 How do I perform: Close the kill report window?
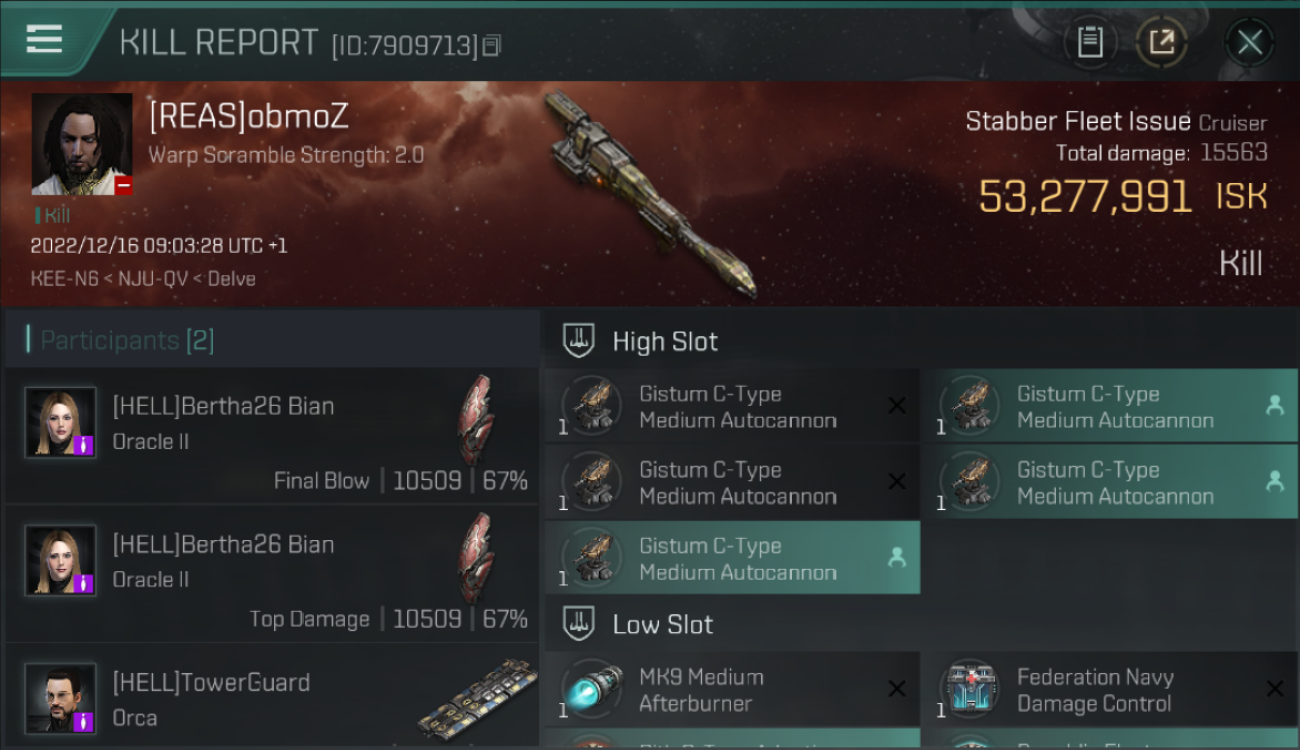1249,42
